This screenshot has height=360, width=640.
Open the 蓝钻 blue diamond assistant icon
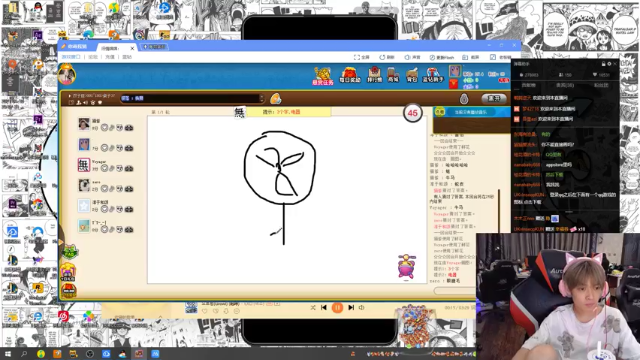pyautogui.click(x=433, y=75)
